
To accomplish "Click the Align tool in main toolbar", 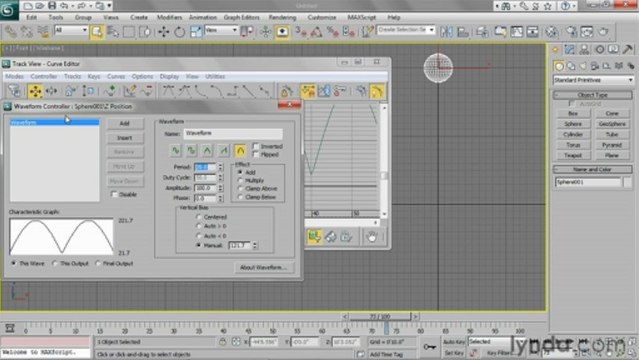I will [463, 31].
